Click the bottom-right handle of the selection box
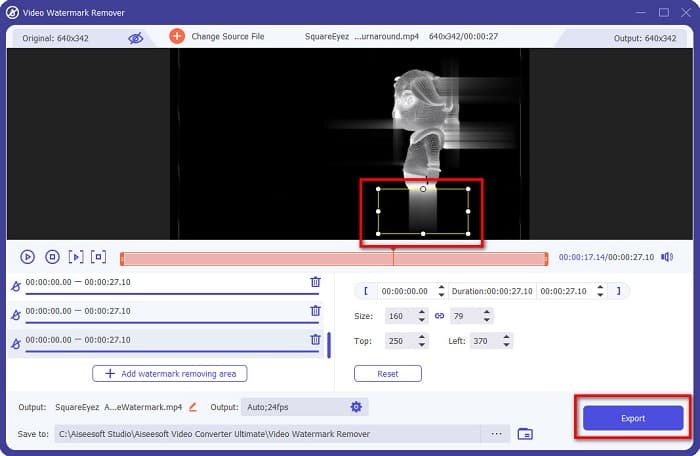 coord(468,234)
